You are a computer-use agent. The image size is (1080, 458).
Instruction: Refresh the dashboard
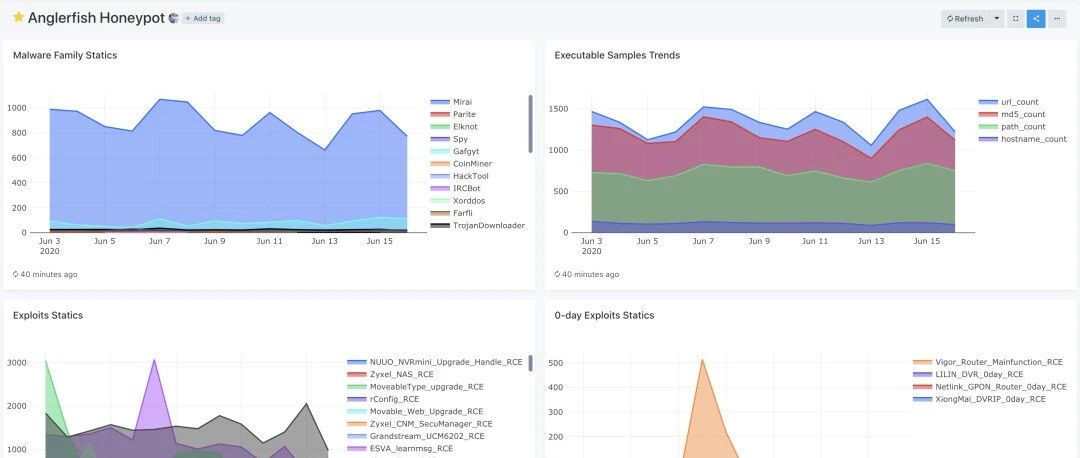(x=965, y=19)
